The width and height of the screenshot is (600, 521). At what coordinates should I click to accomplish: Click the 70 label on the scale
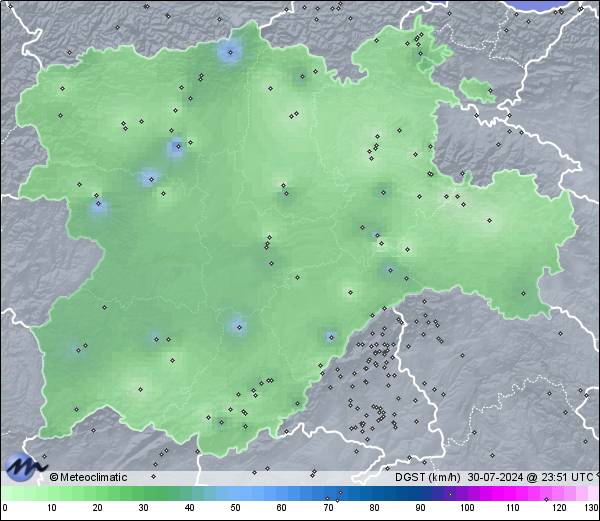point(328,508)
